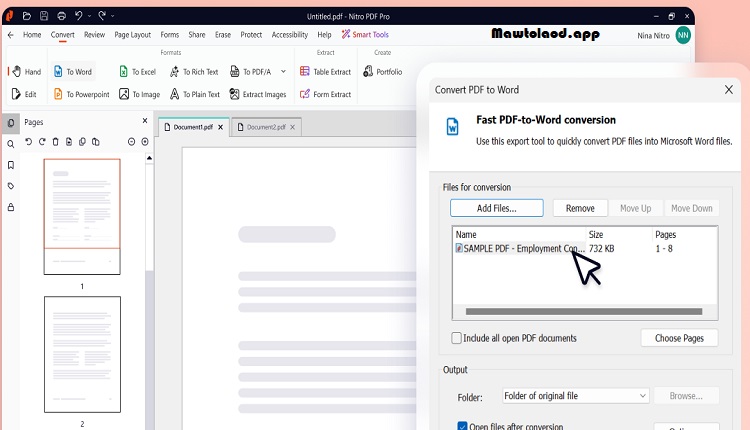Close the Document2.pdf tab

292,127
